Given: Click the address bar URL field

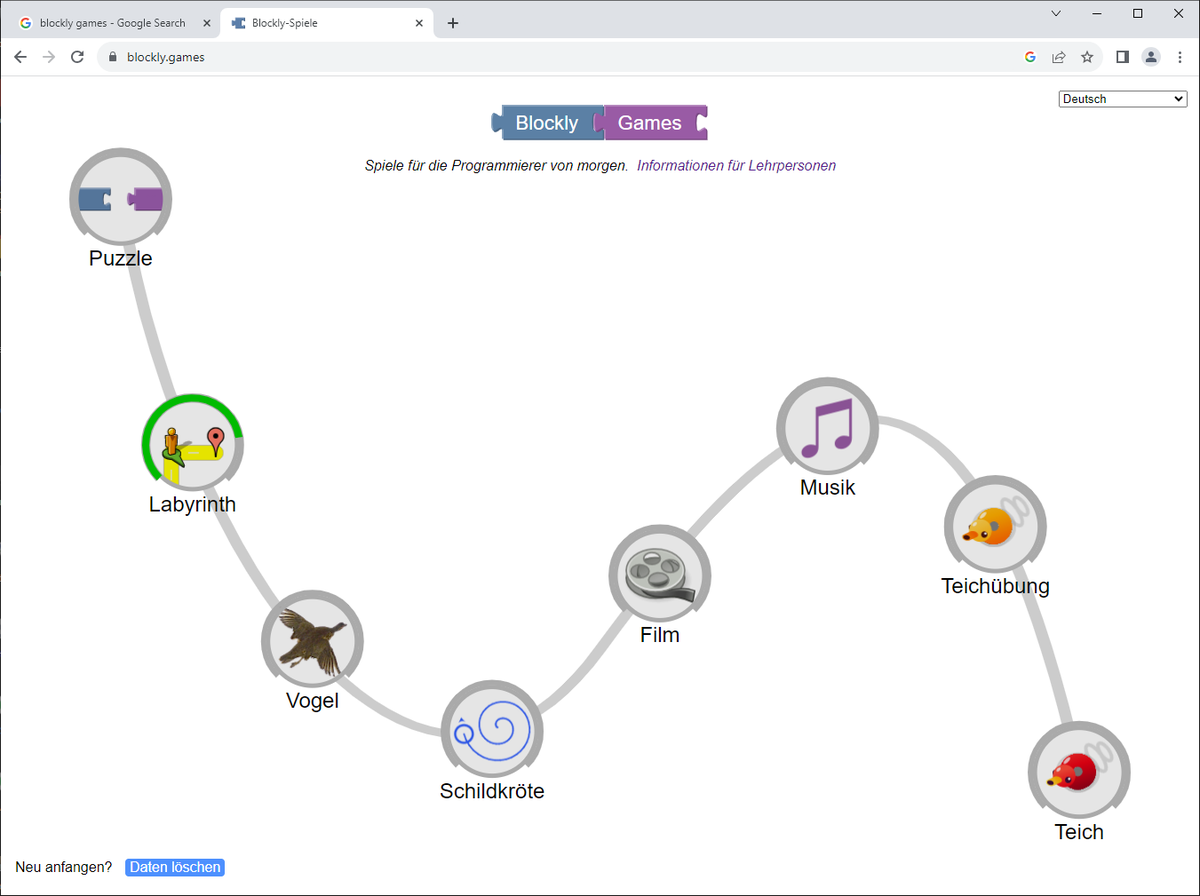Looking at the screenshot, I should click(300, 57).
